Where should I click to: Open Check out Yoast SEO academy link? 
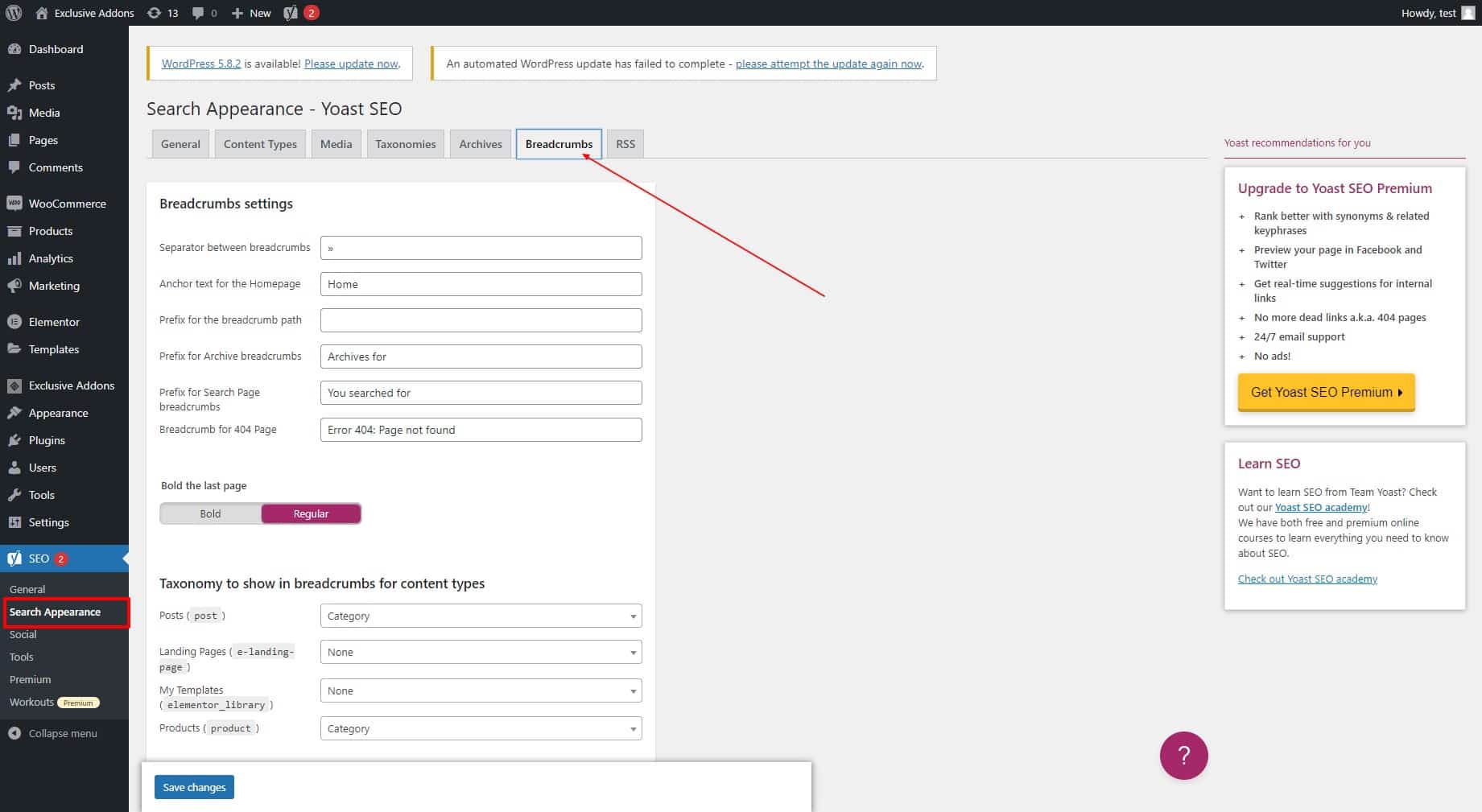[1307, 579]
